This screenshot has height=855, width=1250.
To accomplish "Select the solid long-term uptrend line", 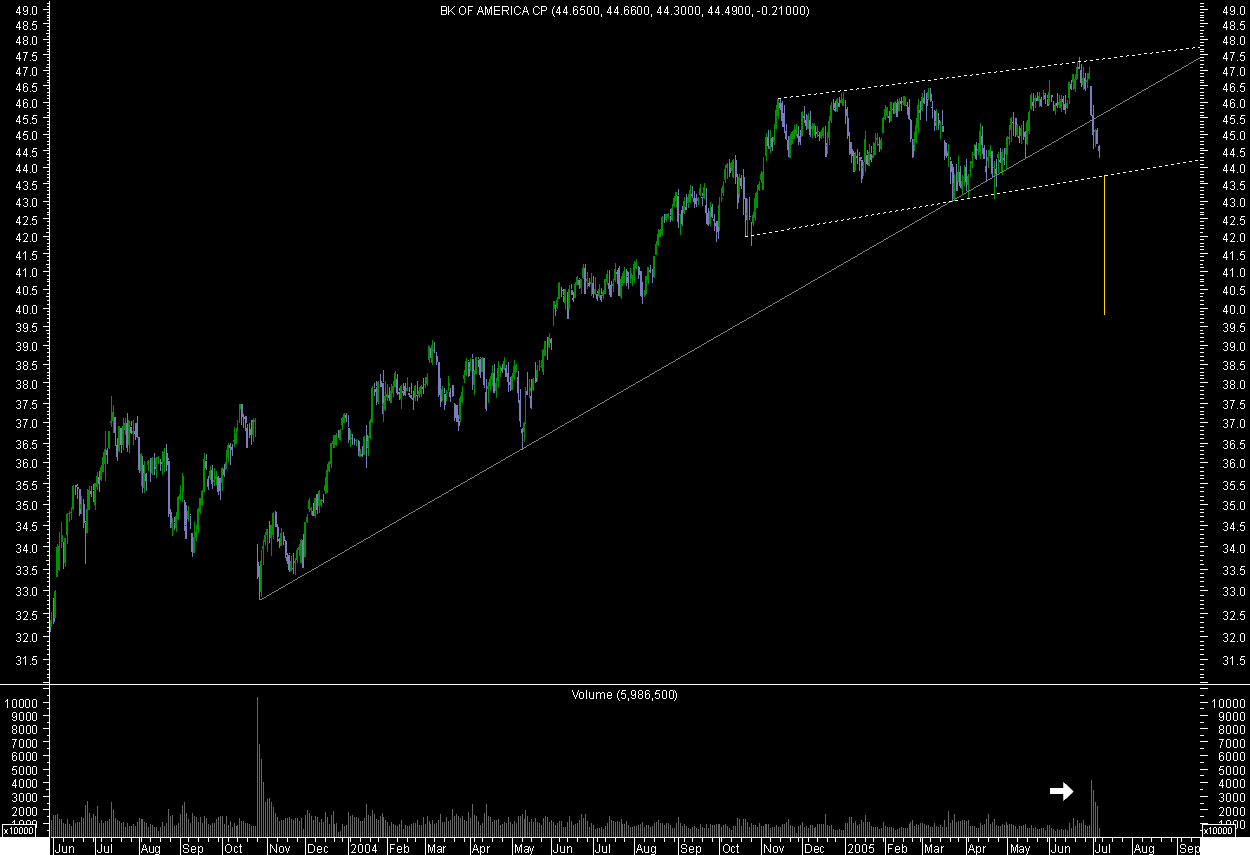I will coord(730,329).
